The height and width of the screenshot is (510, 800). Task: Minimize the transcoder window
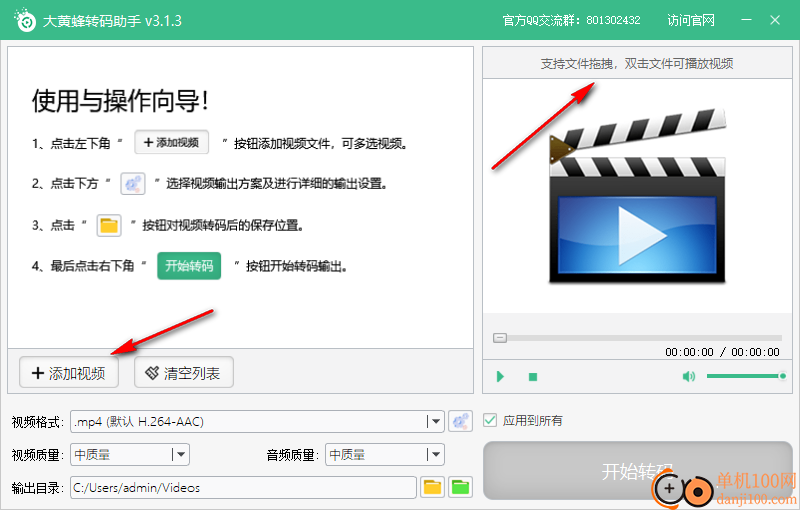pyautogui.click(x=746, y=20)
